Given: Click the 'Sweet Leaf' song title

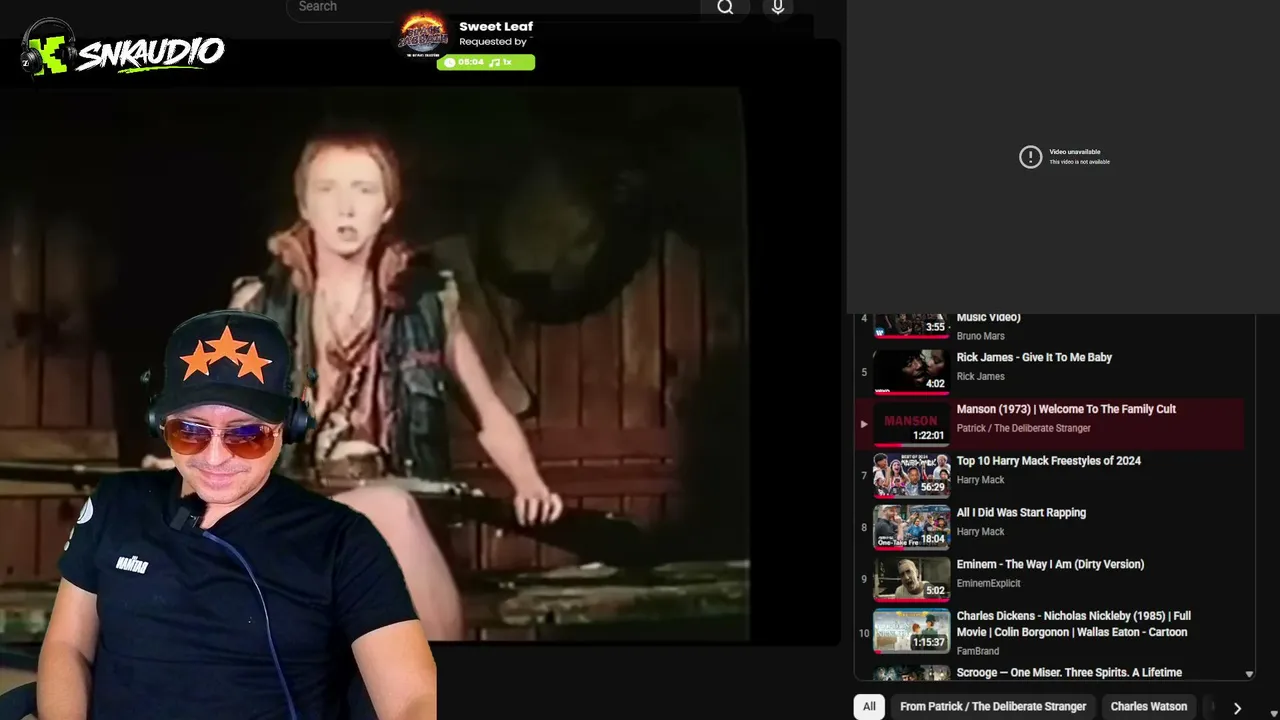Looking at the screenshot, I should (496, 26).
